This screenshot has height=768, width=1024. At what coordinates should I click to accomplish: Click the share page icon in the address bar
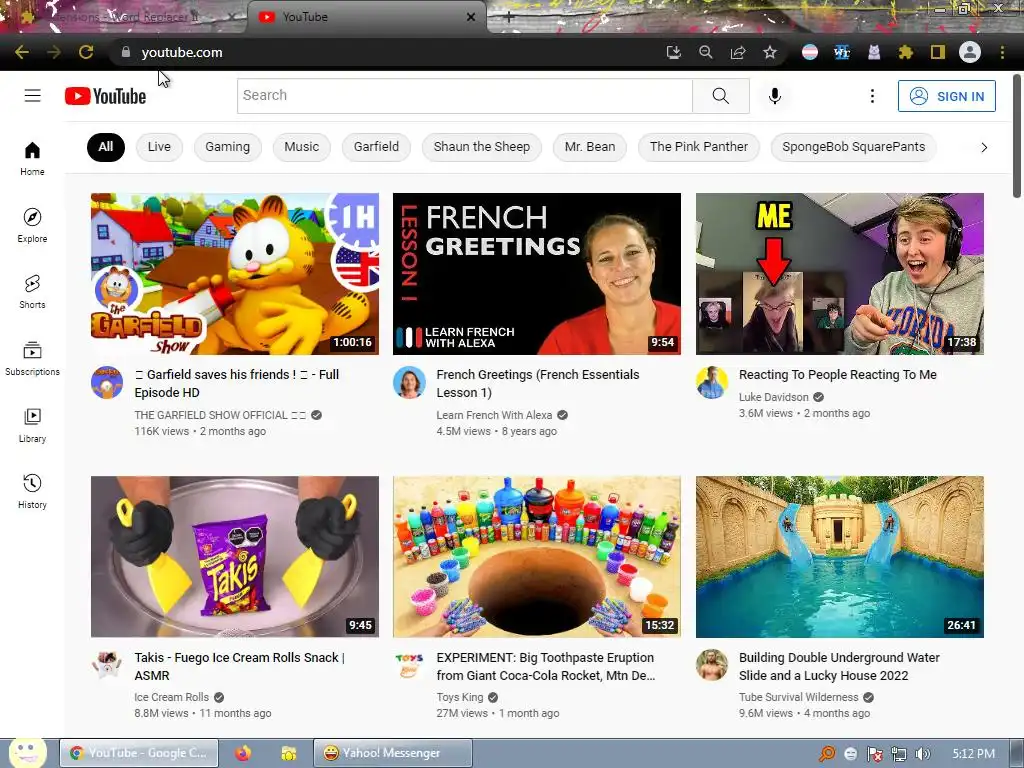click(x=738, y=52)
